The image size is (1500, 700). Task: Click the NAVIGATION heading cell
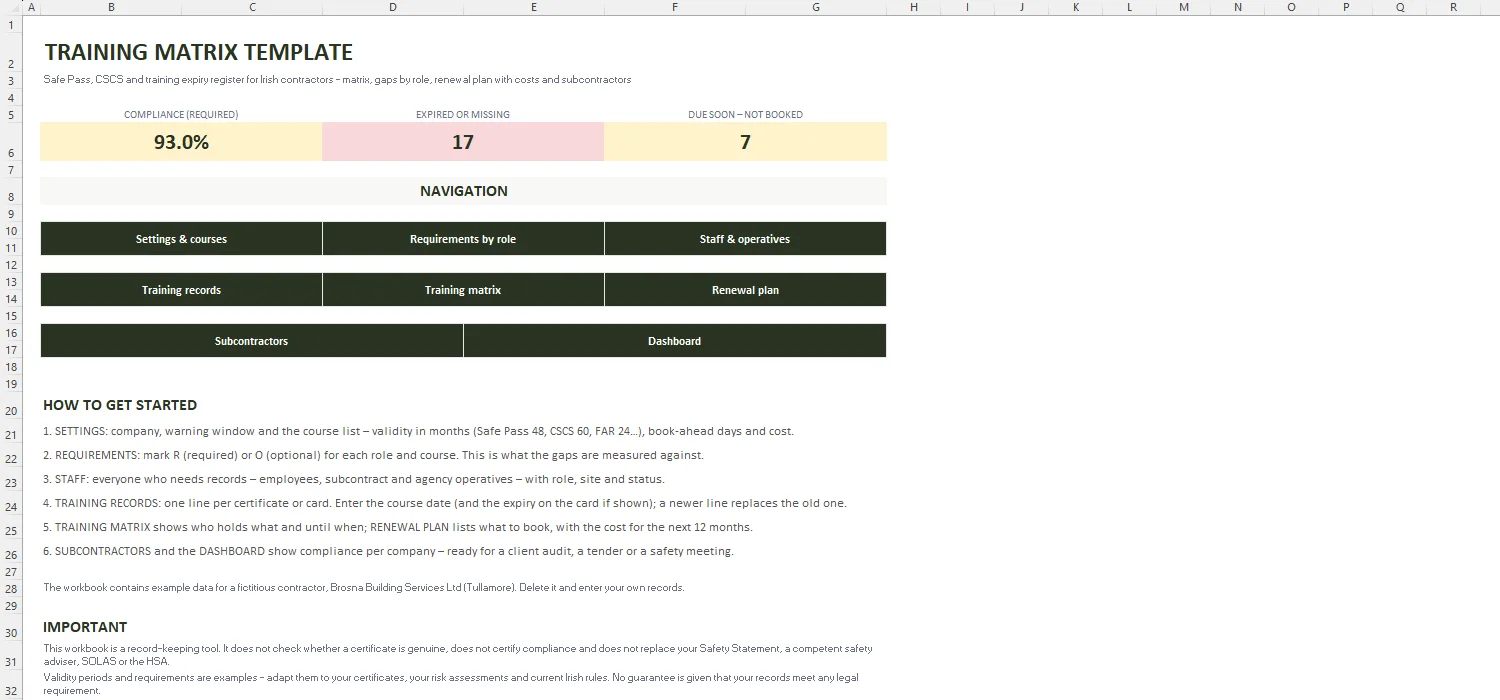[463, 191]
